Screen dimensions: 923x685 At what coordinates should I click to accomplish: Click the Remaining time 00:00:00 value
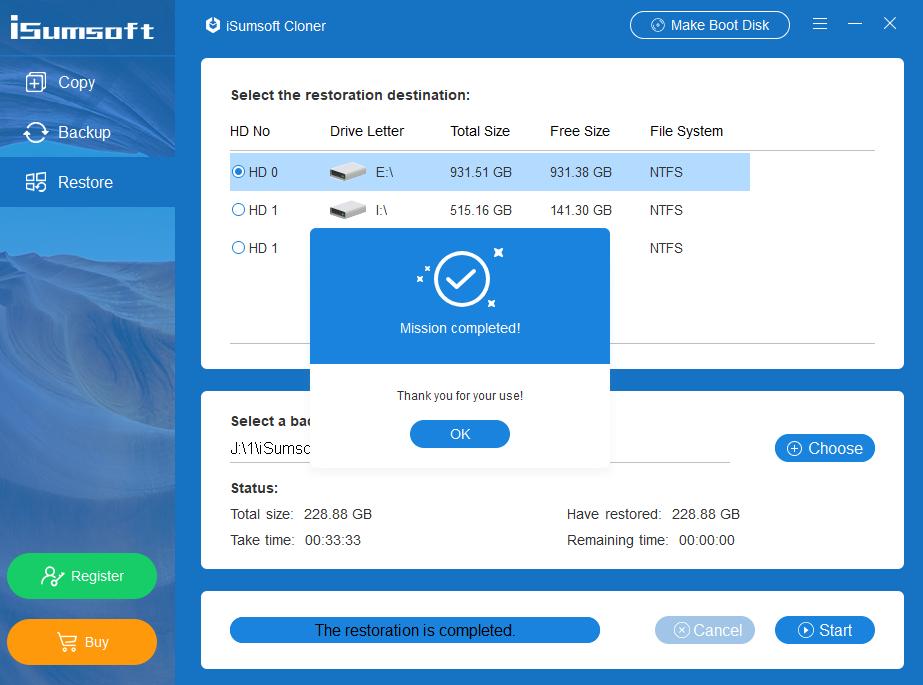click(706, 540)
